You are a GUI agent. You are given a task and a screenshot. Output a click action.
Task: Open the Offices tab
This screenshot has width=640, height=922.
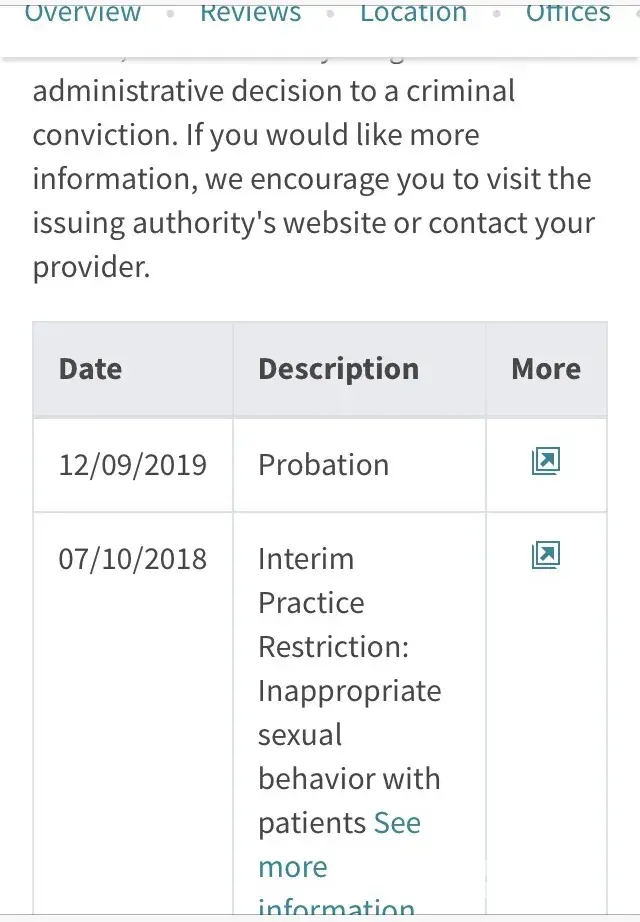pos(568,13)
